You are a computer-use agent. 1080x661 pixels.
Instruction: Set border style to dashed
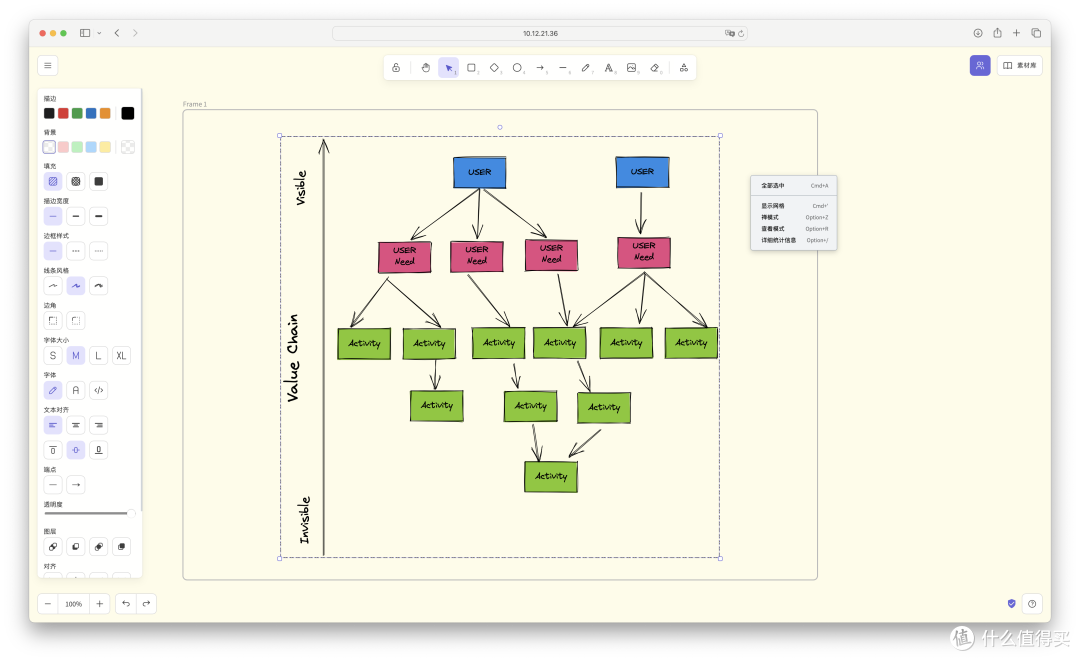(76, 251)
